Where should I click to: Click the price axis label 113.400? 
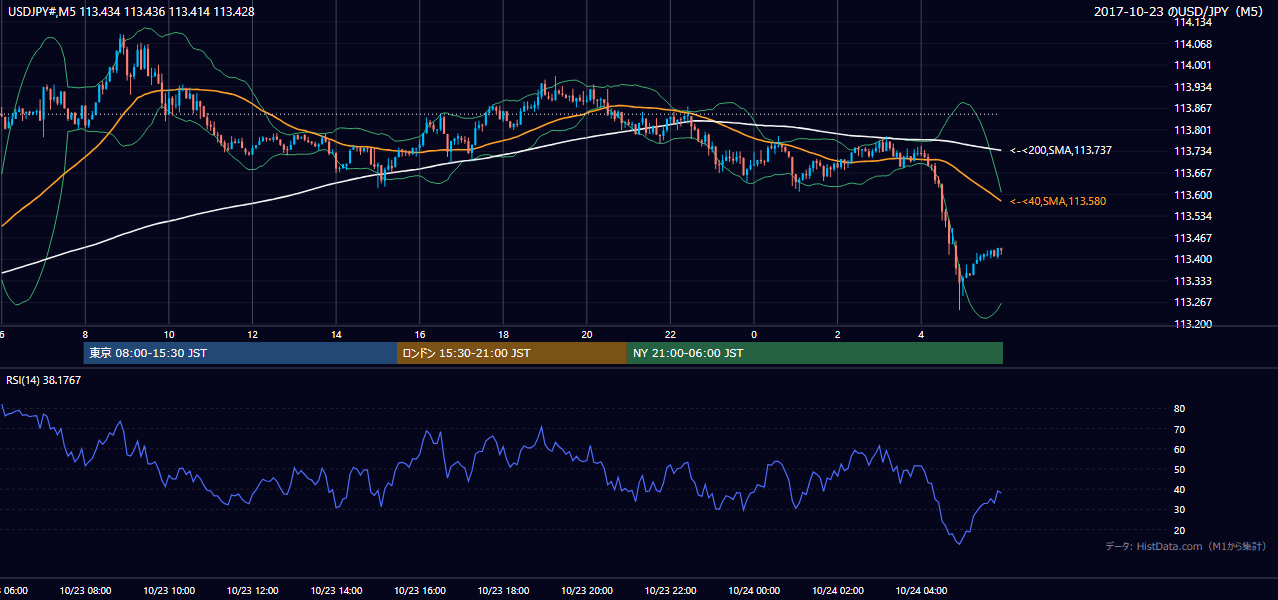[x=1191, y=259]
